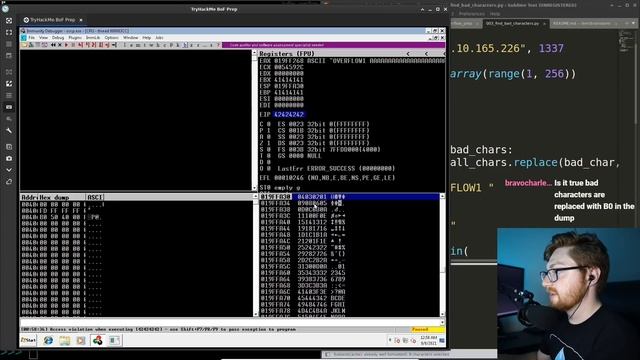Click the Immunity Debugger taskbar icon

tap(97, 340)
